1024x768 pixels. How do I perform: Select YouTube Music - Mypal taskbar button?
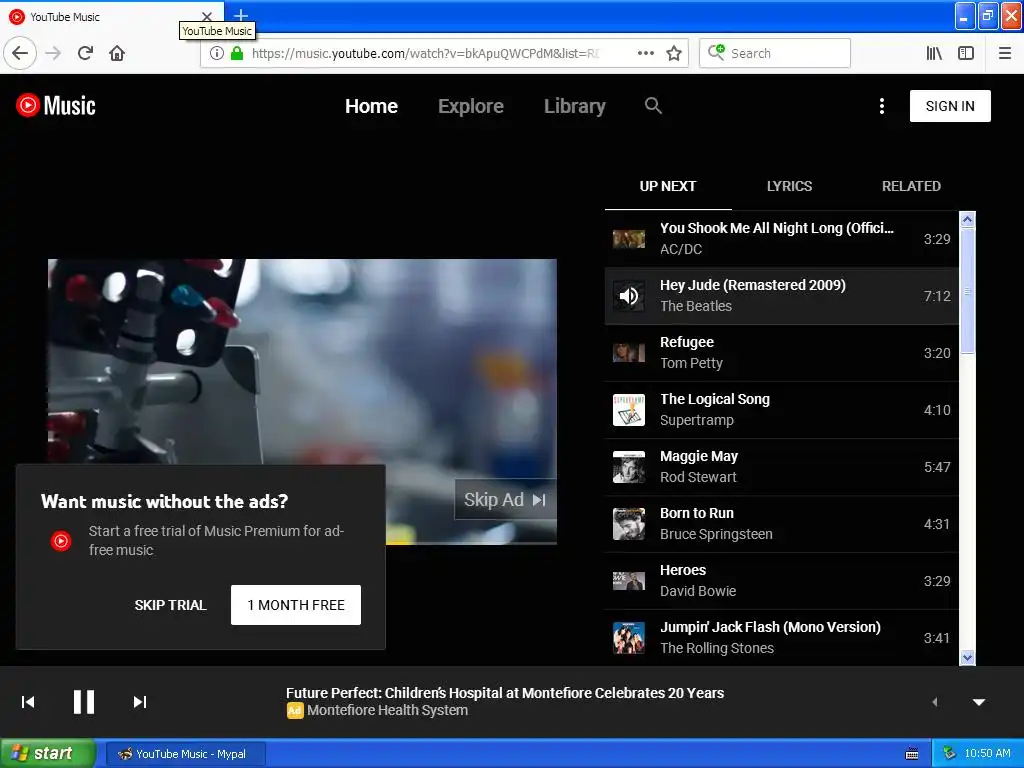[x=185, y=754]
